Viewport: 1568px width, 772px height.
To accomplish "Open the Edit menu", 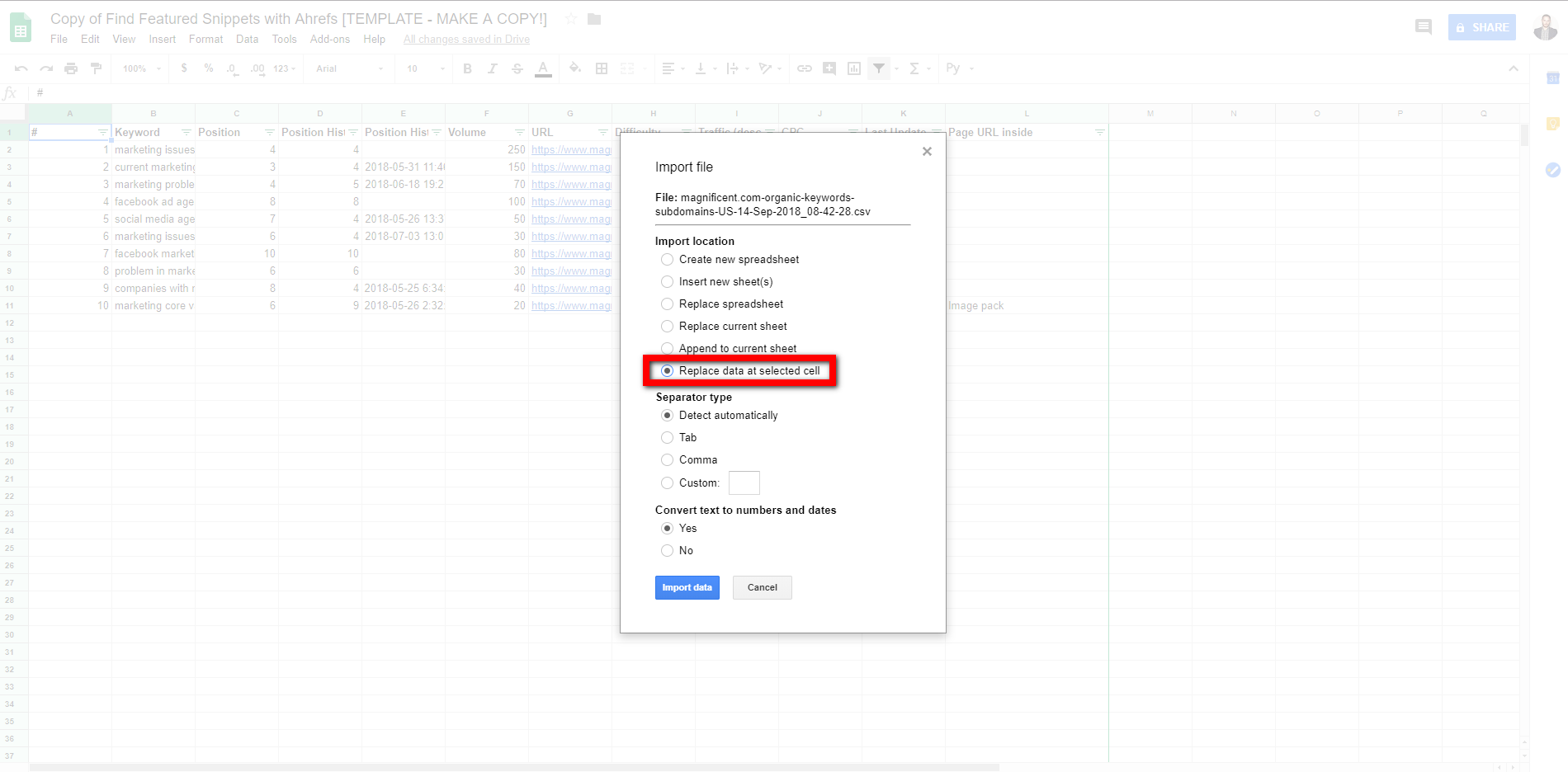I will point(90,39).
